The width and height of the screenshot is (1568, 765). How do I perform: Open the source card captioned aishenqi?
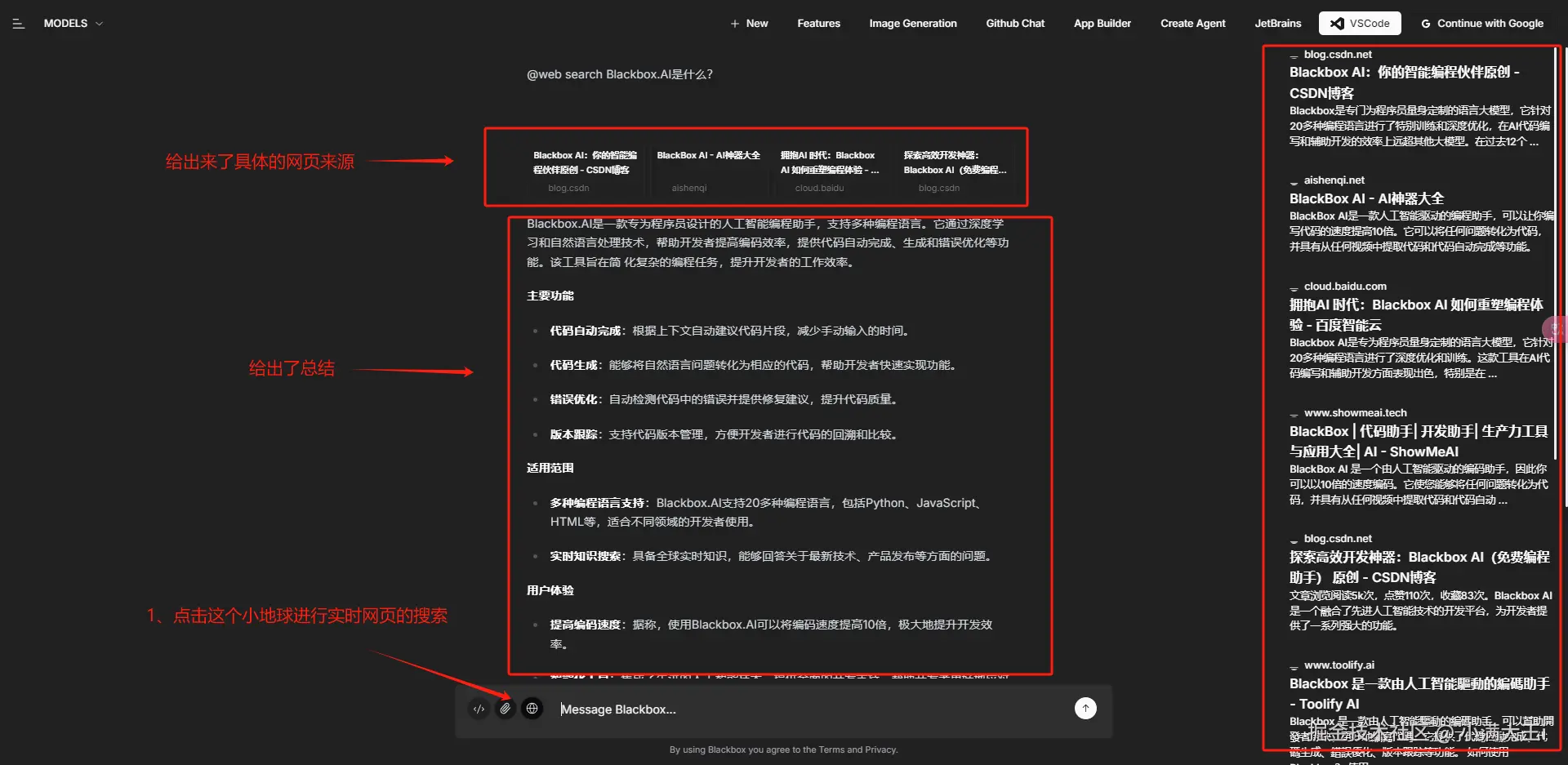click(708, 170)
